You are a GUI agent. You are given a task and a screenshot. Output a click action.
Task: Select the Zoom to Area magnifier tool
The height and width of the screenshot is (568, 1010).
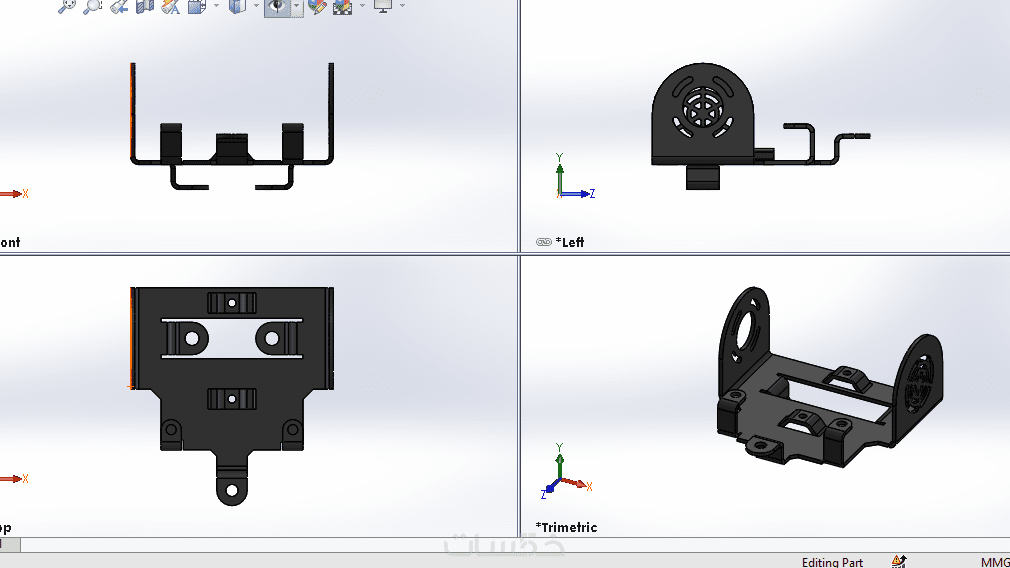coord(92,6)
